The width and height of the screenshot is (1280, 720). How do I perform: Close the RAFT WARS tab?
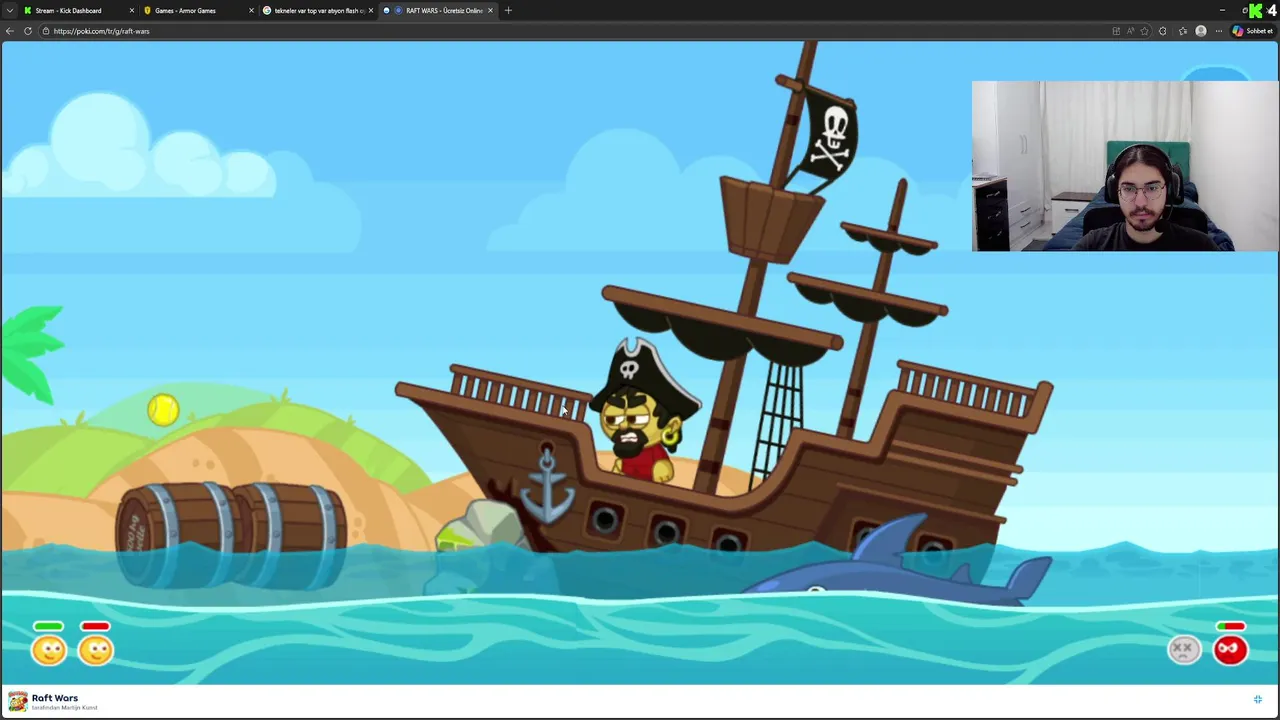click(x=490, y=10)
